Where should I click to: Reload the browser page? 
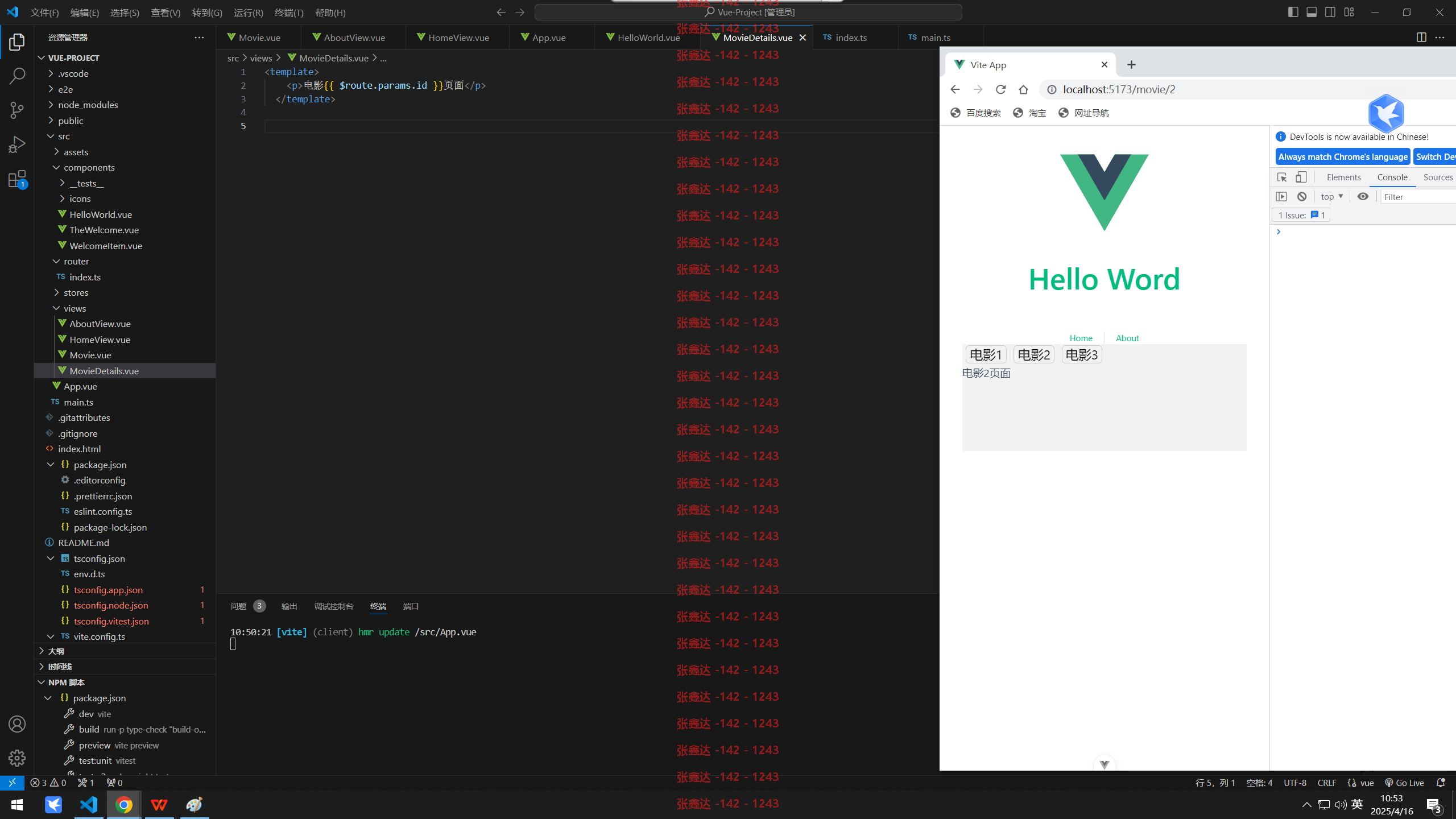point(1000,89)
